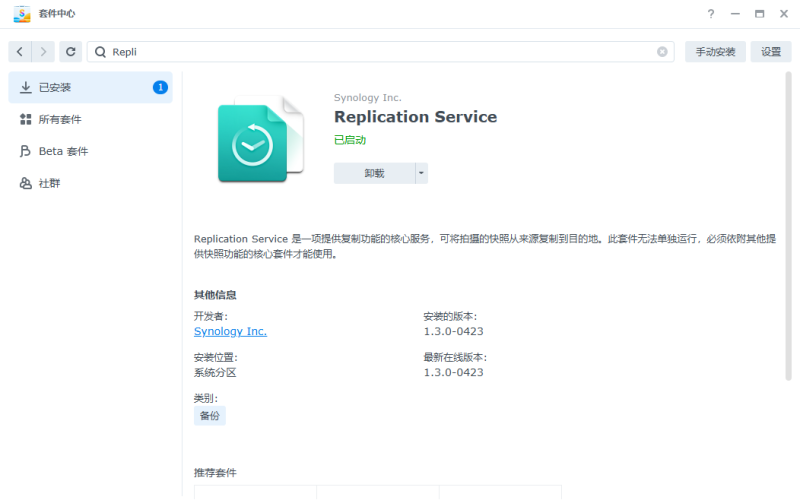800x500 pixels.
Task: Click the 其他信息 heading
Action: pos(215,295)
